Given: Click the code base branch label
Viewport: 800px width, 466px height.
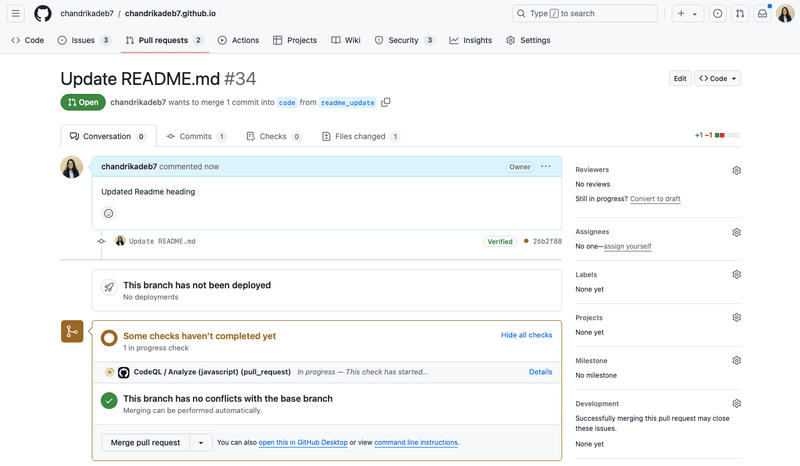Looking at the screenshot, I should click(287, 103).
